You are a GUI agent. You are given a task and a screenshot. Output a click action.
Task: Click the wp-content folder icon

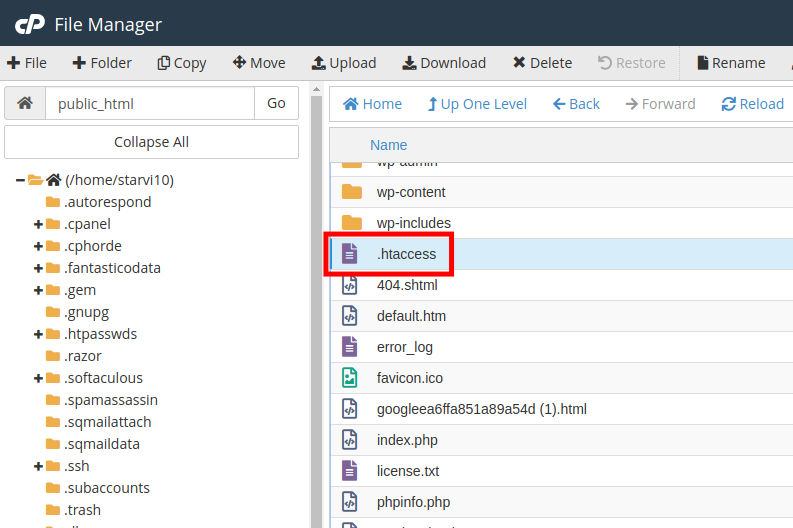tap(351, 192)
